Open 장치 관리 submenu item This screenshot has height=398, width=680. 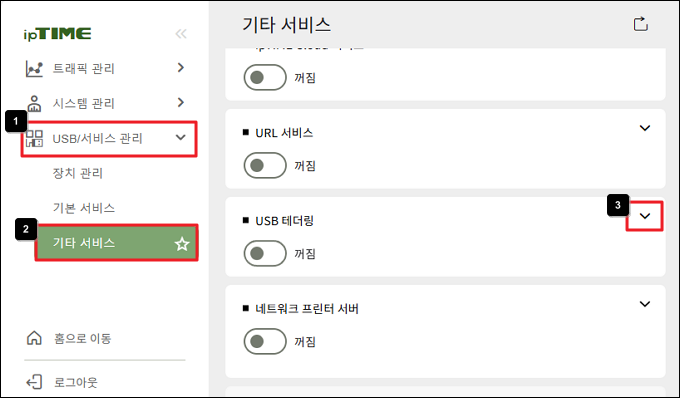tap(78, 173)
